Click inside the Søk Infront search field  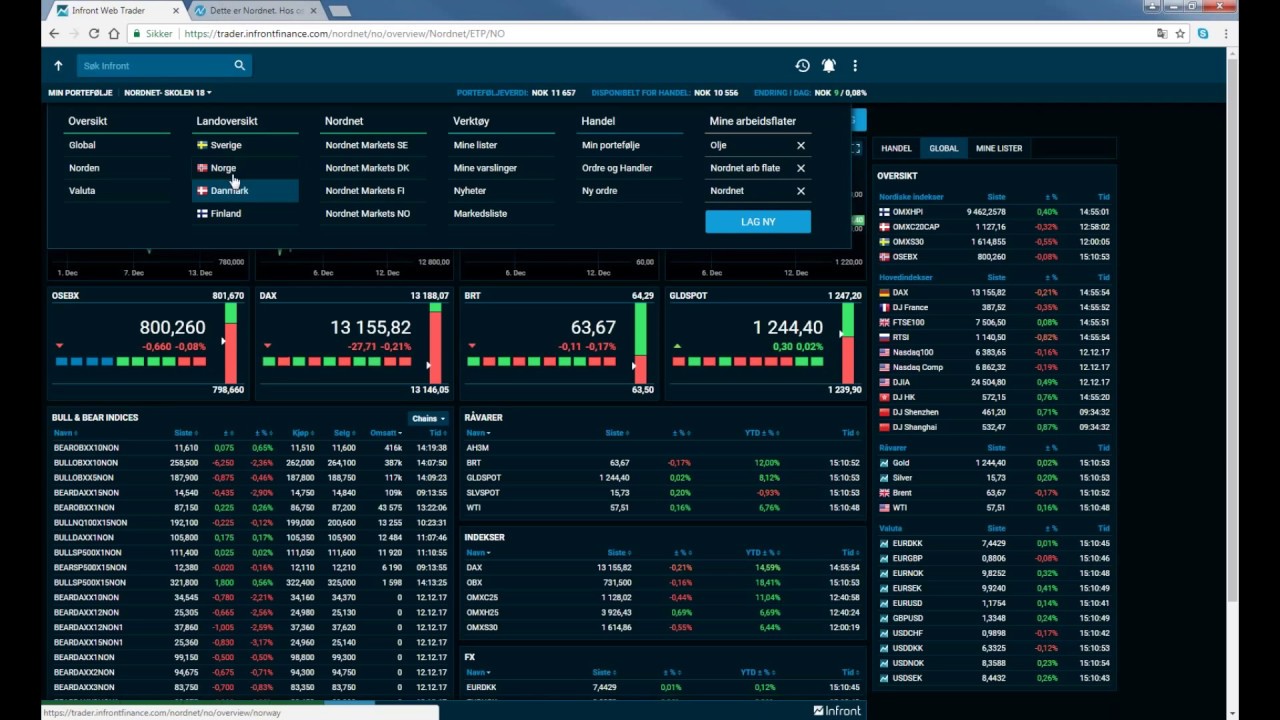155,66
